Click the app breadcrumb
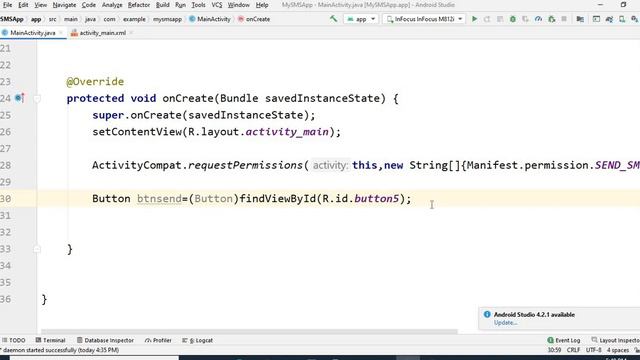This screenshot has height=360, width=640. pyautogui.click(x=36, y=19)
